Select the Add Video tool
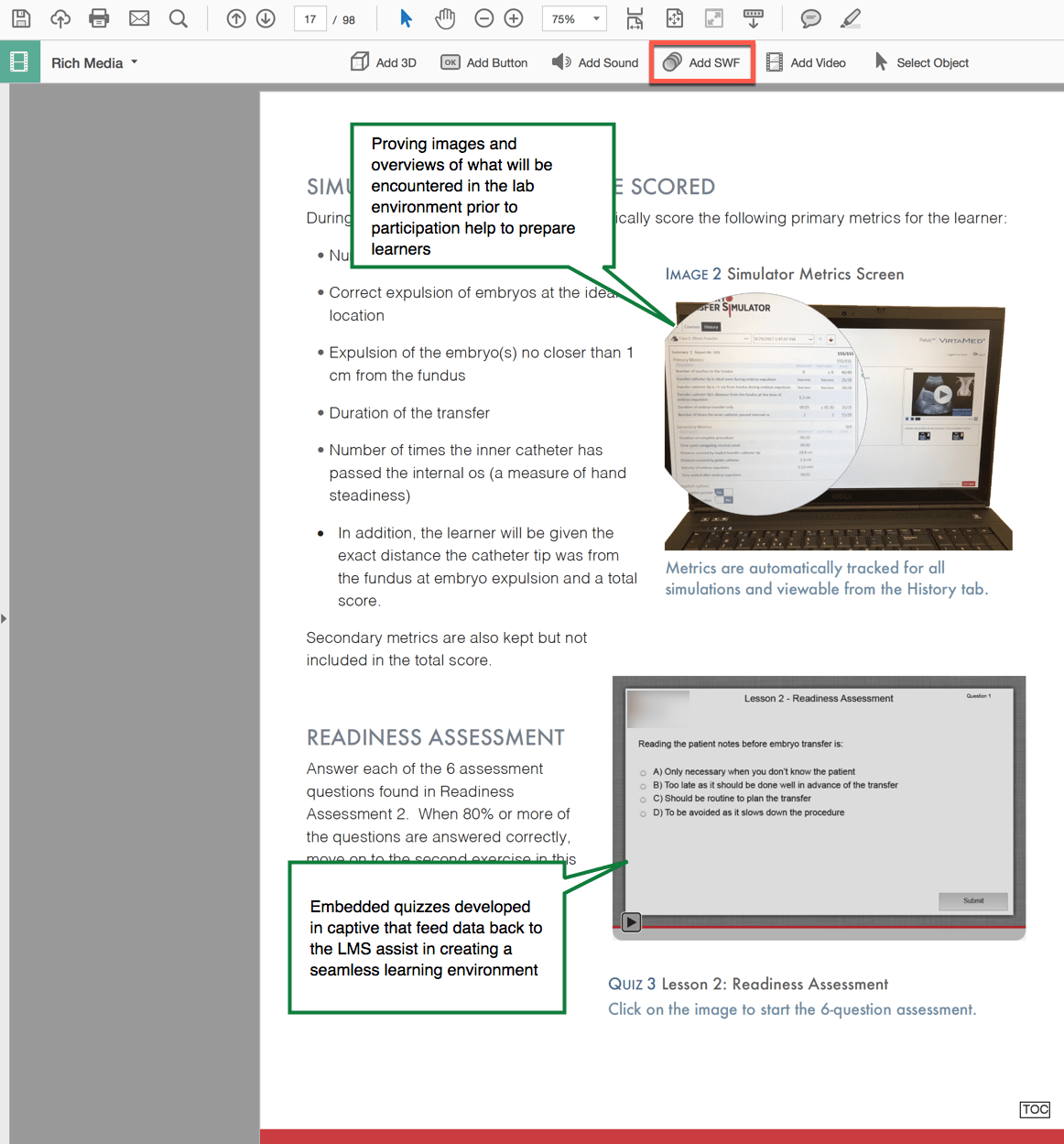The width and height of the screenshot is (1064, 1144). [x=805, y=61]
